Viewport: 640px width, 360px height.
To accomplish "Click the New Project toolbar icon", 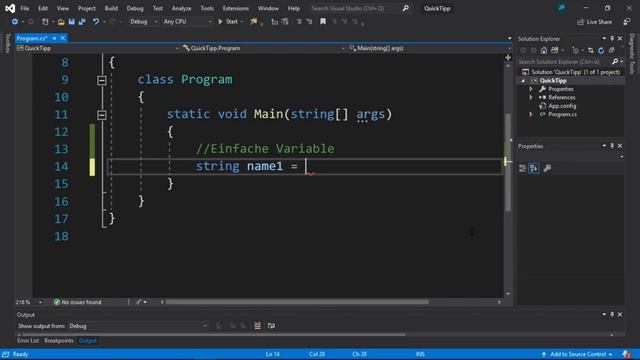I will [45, 22].
